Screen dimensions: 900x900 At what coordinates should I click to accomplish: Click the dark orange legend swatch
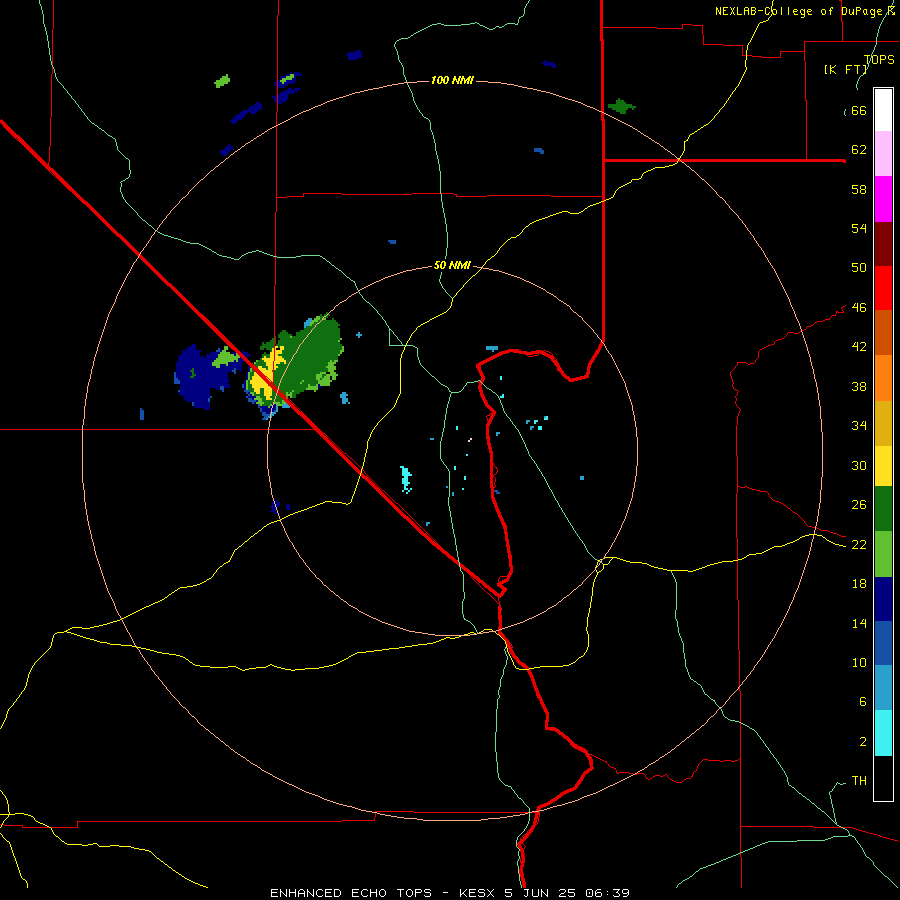click(x=883, y=332)
